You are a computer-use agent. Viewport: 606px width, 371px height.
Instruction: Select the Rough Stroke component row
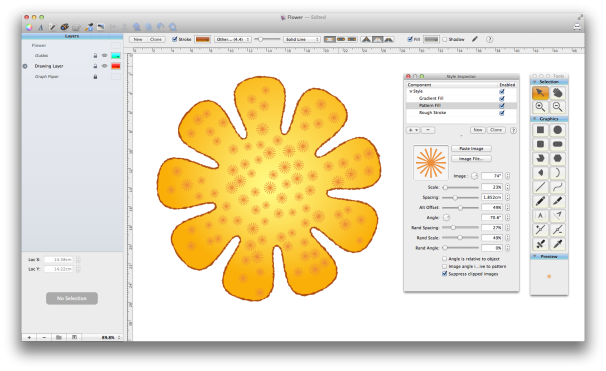[461, 113]
